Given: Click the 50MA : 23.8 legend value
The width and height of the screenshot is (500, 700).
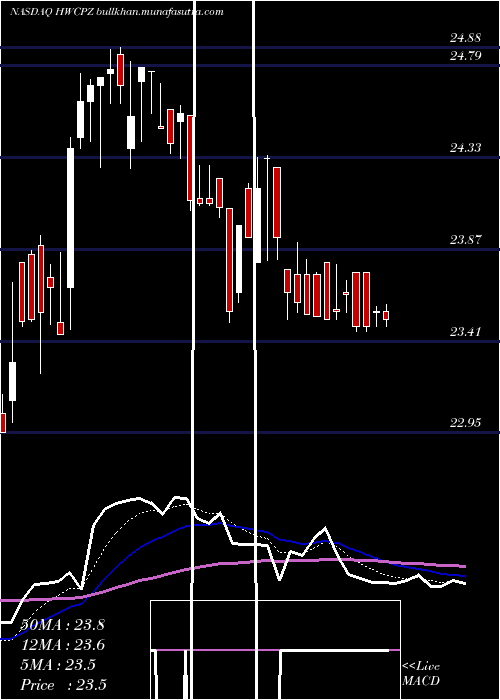Looking at the screenshot, I should click(x=62, y=625).
